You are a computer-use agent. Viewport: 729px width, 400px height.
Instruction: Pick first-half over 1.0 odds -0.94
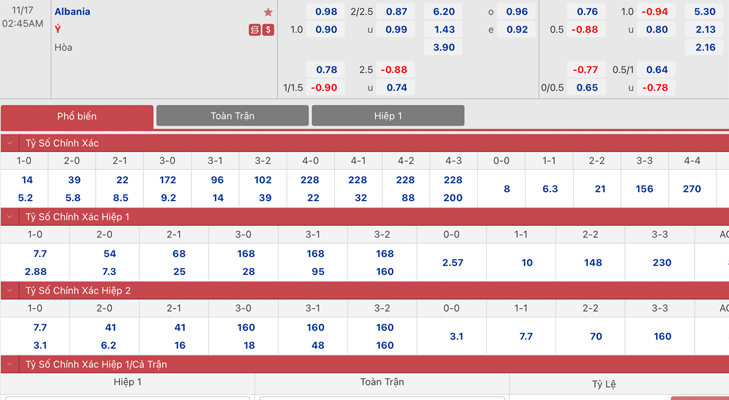pos(655,12)
